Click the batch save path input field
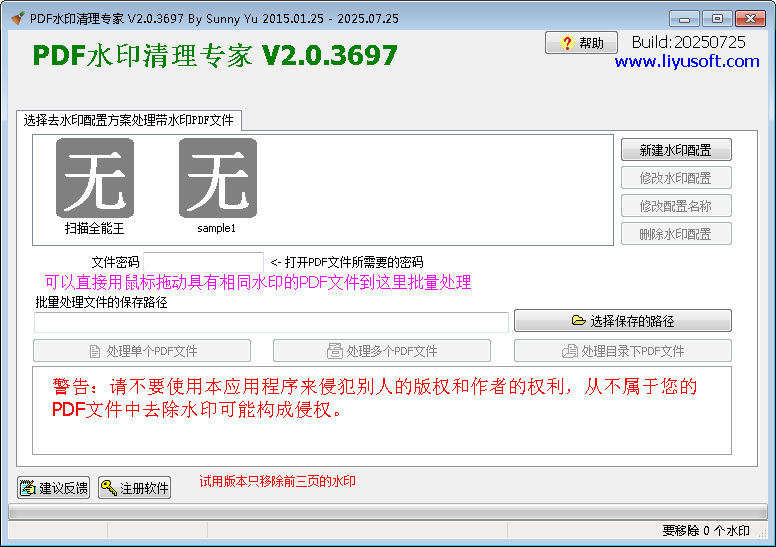The height and width of the screenshot is (547, 776). (x=271, y=322)
